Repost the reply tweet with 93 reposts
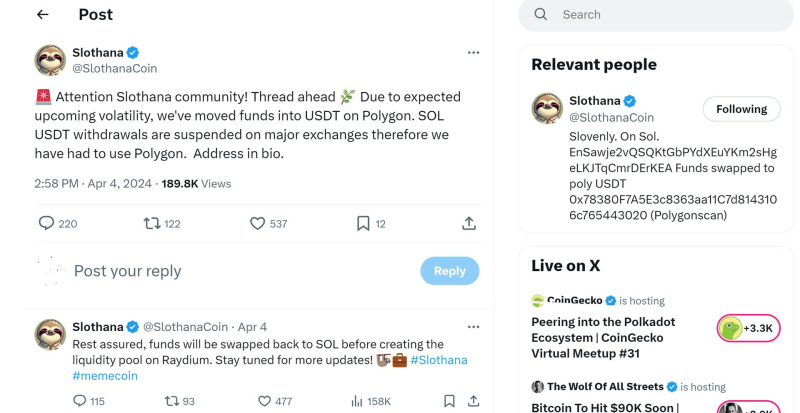This screenshot has height=413, width=800. click(x=171, y=401)
